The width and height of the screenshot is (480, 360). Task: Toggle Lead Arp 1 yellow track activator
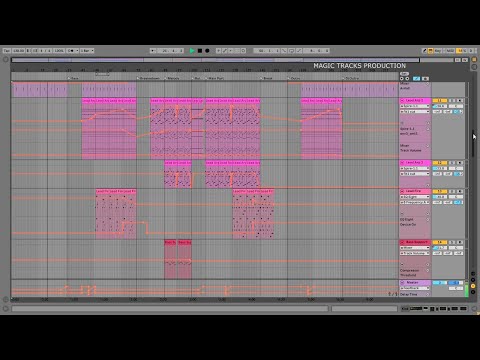(x=440, y=100)
